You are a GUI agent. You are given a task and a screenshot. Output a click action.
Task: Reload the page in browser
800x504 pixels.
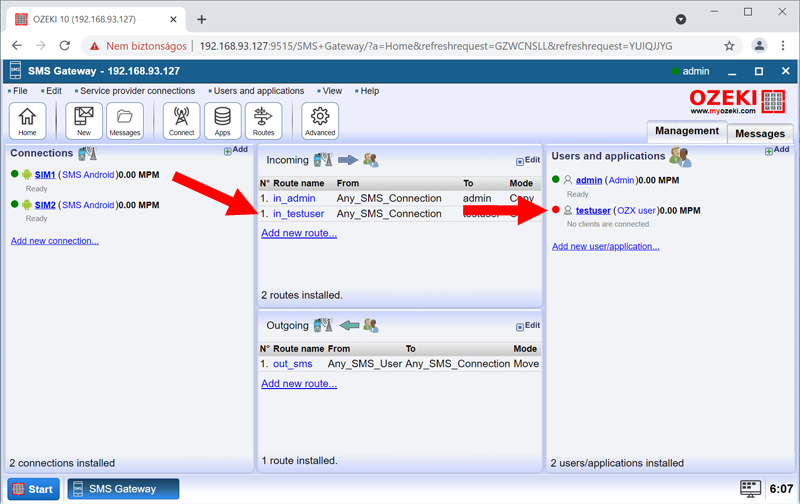coord(65,45)
